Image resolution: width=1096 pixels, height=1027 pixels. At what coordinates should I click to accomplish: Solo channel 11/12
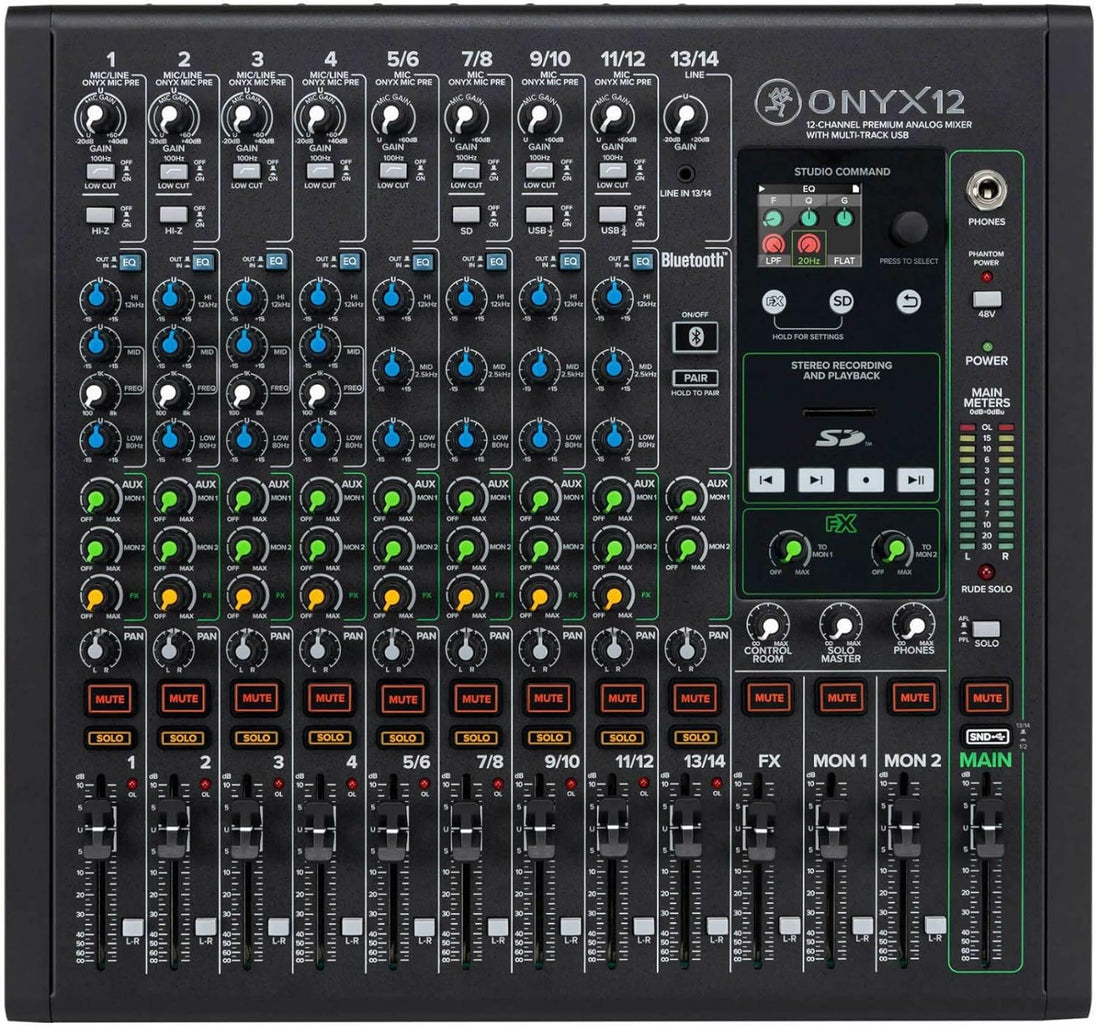[x=622, y=738]
